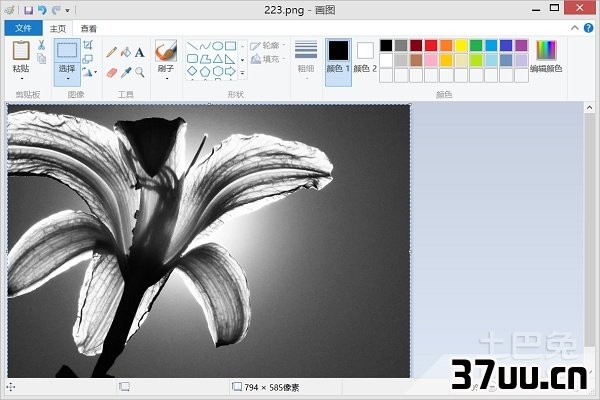Image resolution: width=600 pixels, height=400 pixels.
Task: Pick the orange color swatch
Action: tap(446, 45)
